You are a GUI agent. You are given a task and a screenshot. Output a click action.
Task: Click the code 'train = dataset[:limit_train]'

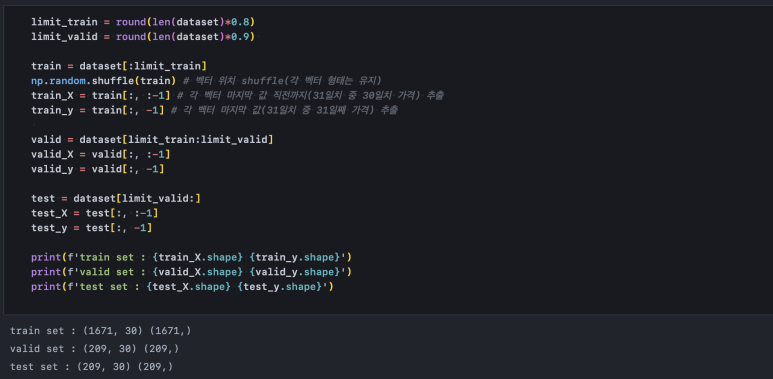[x=119, y=66]
